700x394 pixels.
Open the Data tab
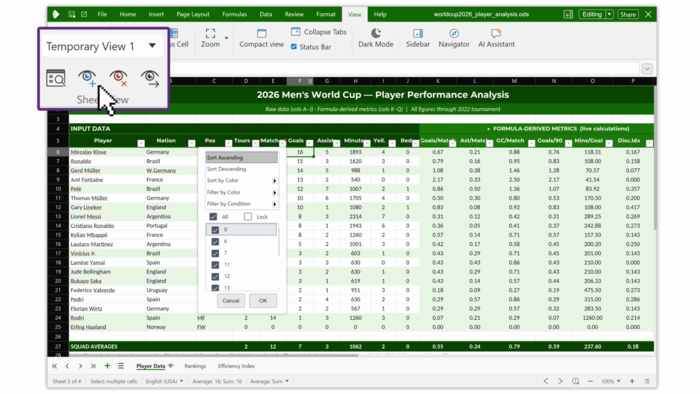tap(266, 14)
